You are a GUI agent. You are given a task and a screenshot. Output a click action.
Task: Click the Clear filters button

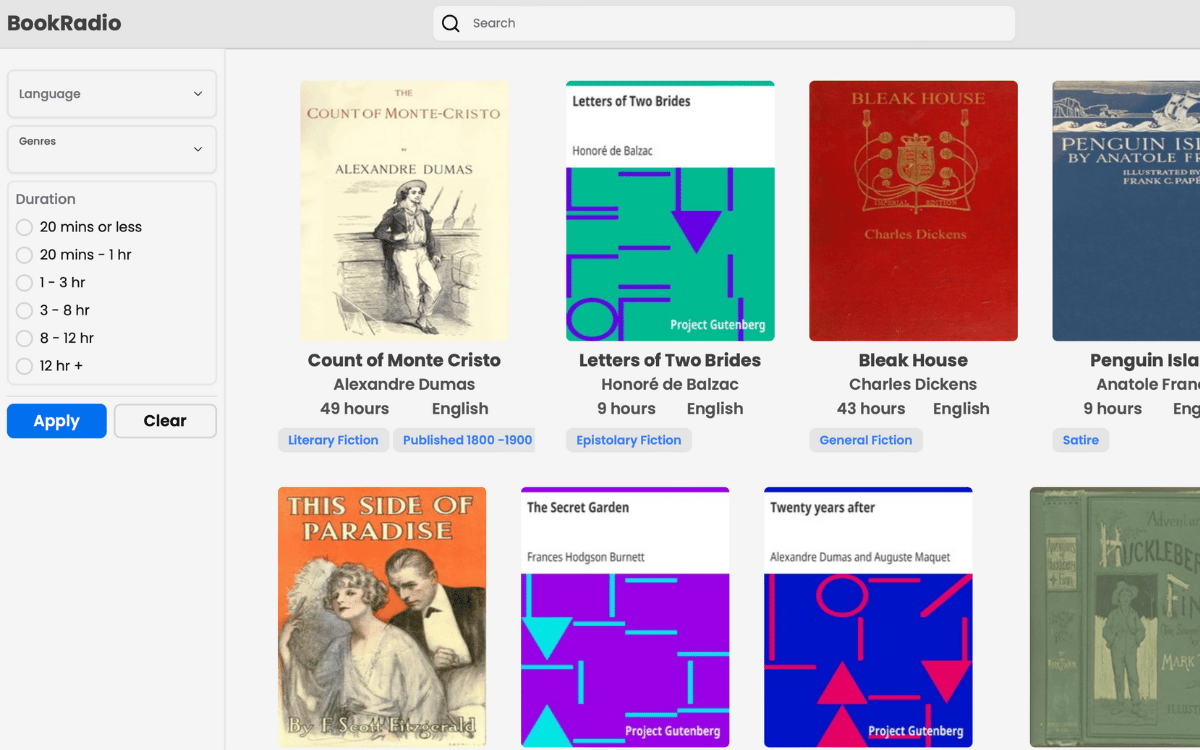[x=165, y=421]
